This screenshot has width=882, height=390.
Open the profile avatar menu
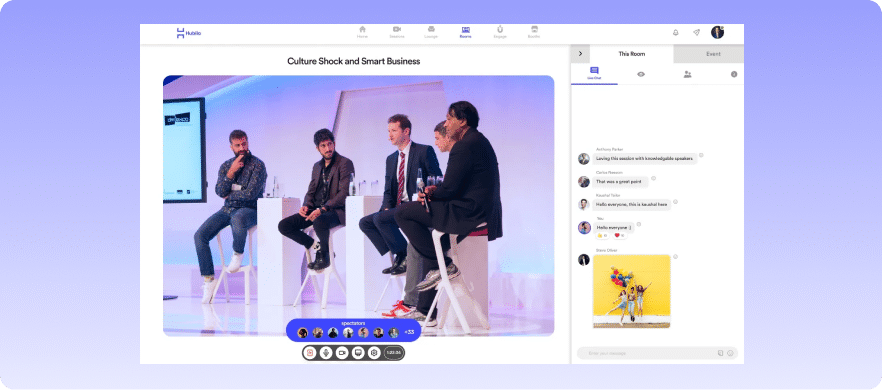point(718,33)
